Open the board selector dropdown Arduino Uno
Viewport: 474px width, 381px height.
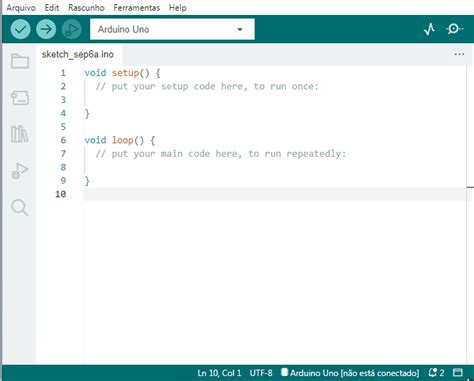pyautogui.click(x=172, y=29)
